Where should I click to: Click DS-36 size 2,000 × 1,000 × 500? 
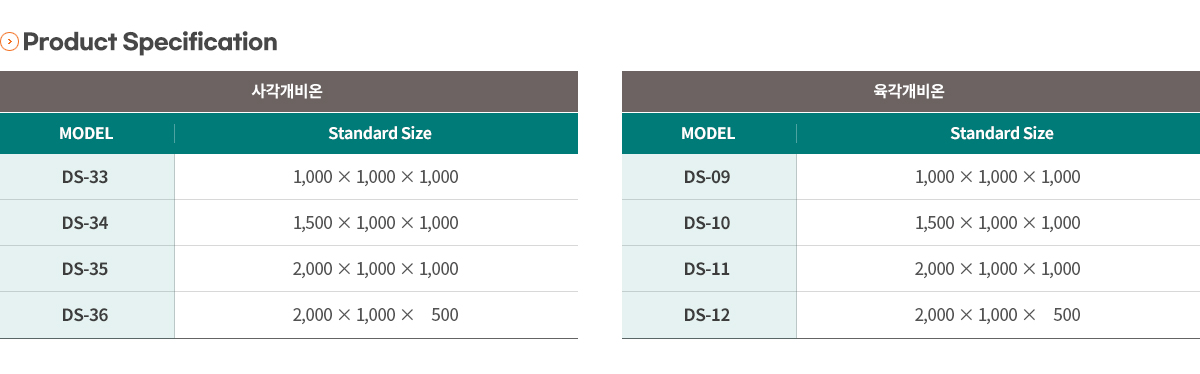[x=377, y=315]
